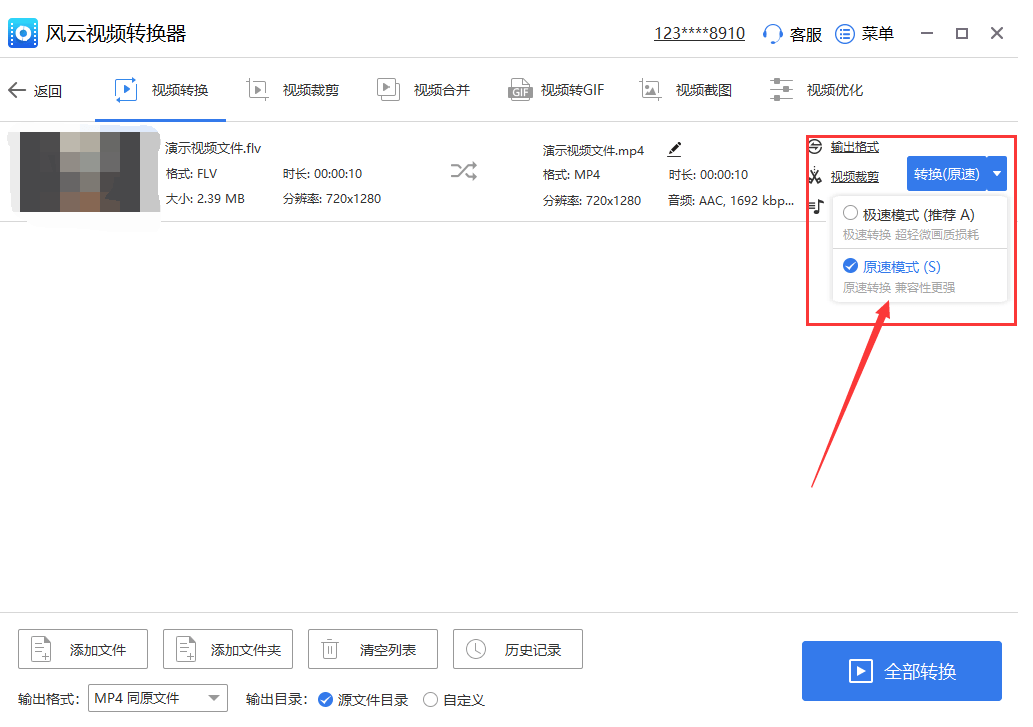Image resolution: width=1033 pixels, height=727 pixels.
Task: Click the 返回 back arrow
Action: [17, 90]
